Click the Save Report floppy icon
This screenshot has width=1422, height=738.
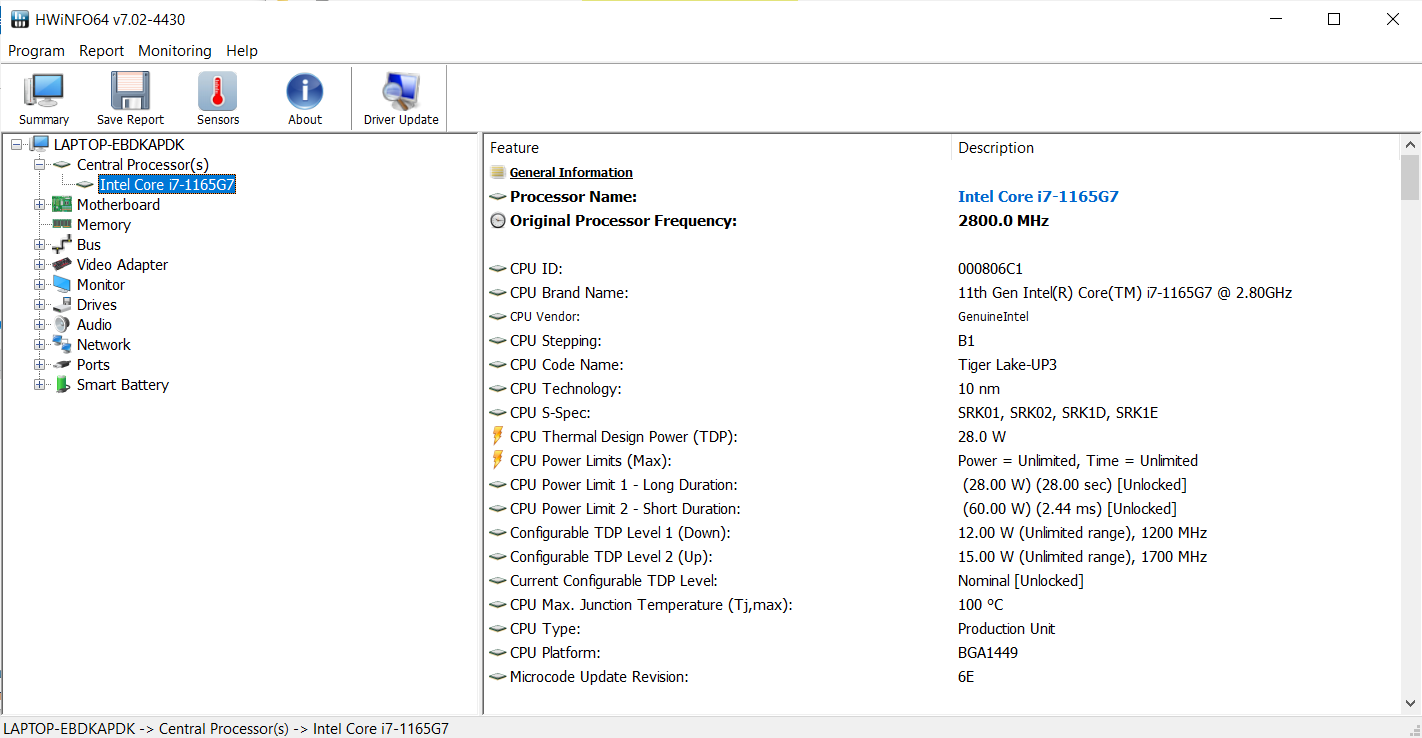pyautogui.click(x=130, y=91)
